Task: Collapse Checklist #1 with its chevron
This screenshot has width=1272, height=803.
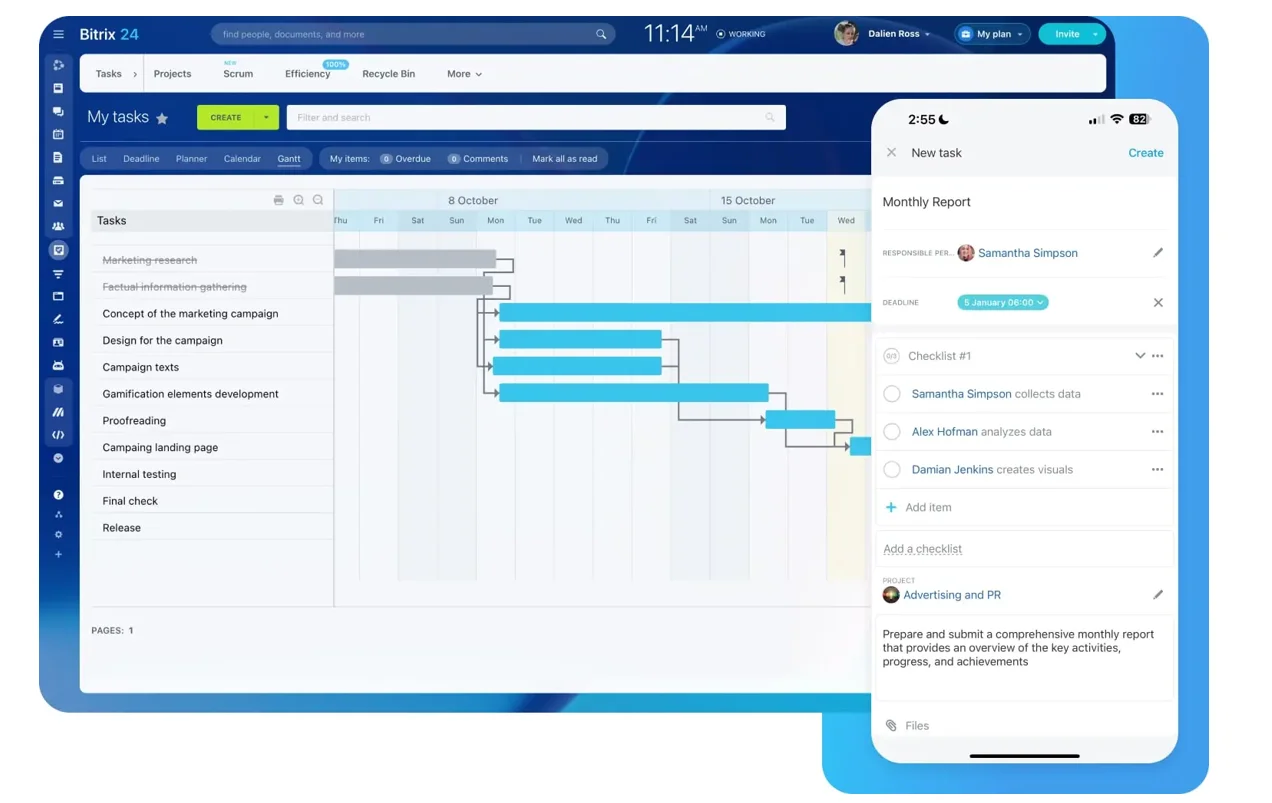Action: pos(1140,355)
